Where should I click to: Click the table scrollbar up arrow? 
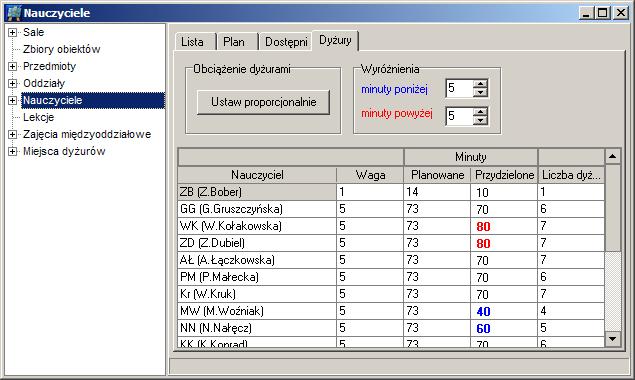613,156
